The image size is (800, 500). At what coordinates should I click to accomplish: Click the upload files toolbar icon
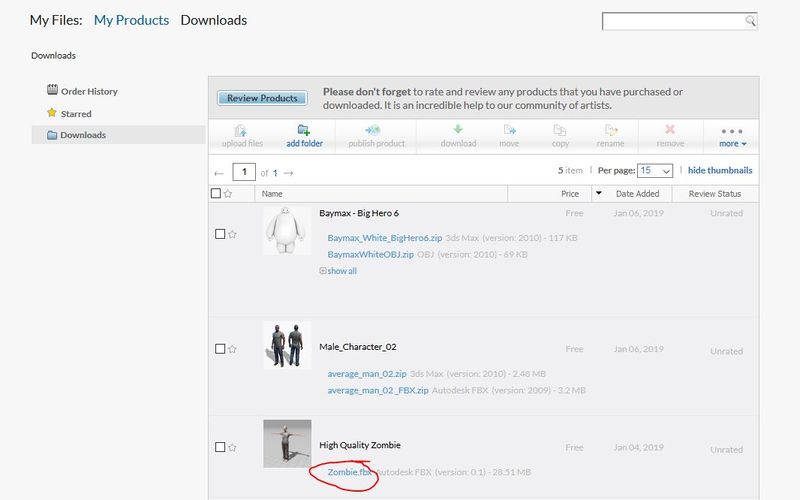click(x=241, y=131)
